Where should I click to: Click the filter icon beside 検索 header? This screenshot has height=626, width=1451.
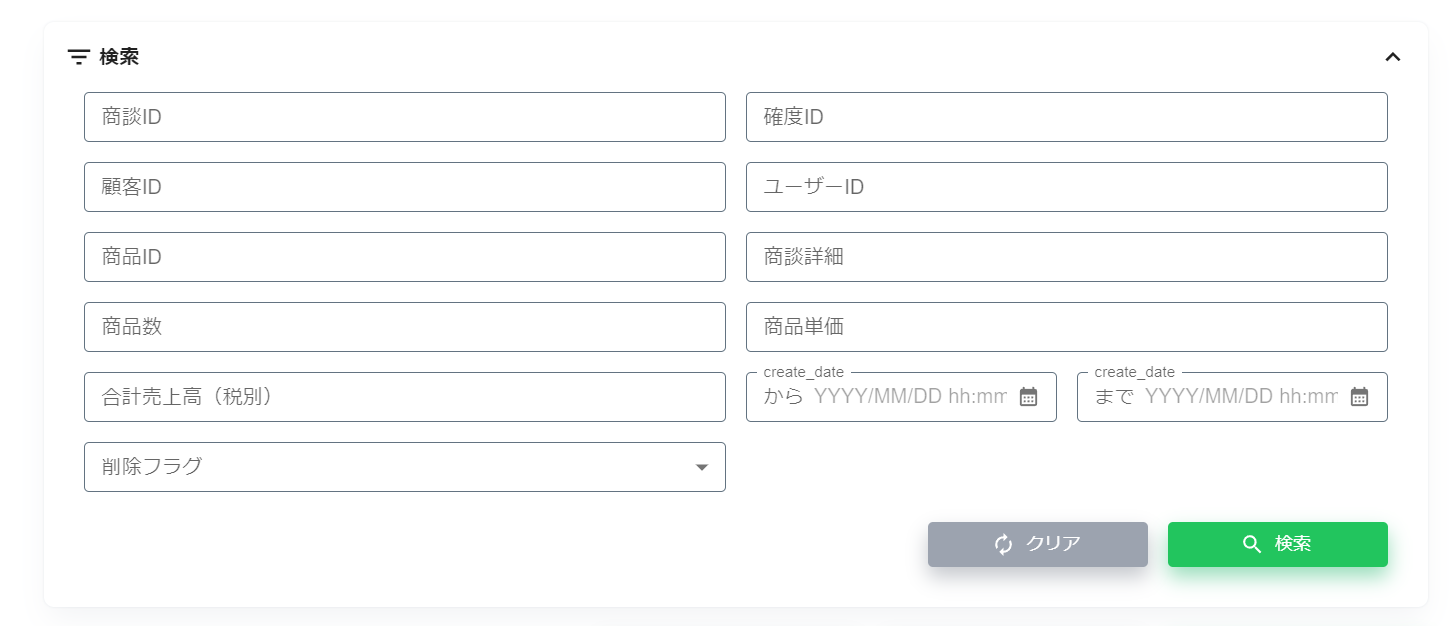[78, 57]
